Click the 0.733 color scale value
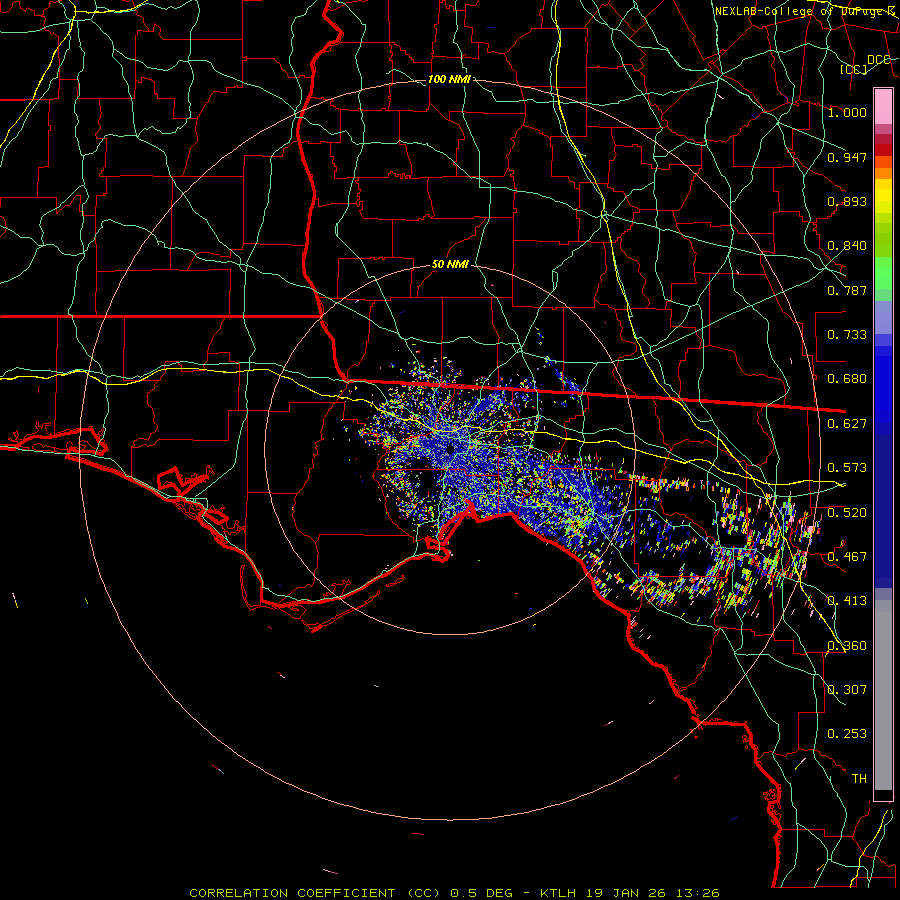The height and width of the screenshot is (900, 900). coord(847,334)
